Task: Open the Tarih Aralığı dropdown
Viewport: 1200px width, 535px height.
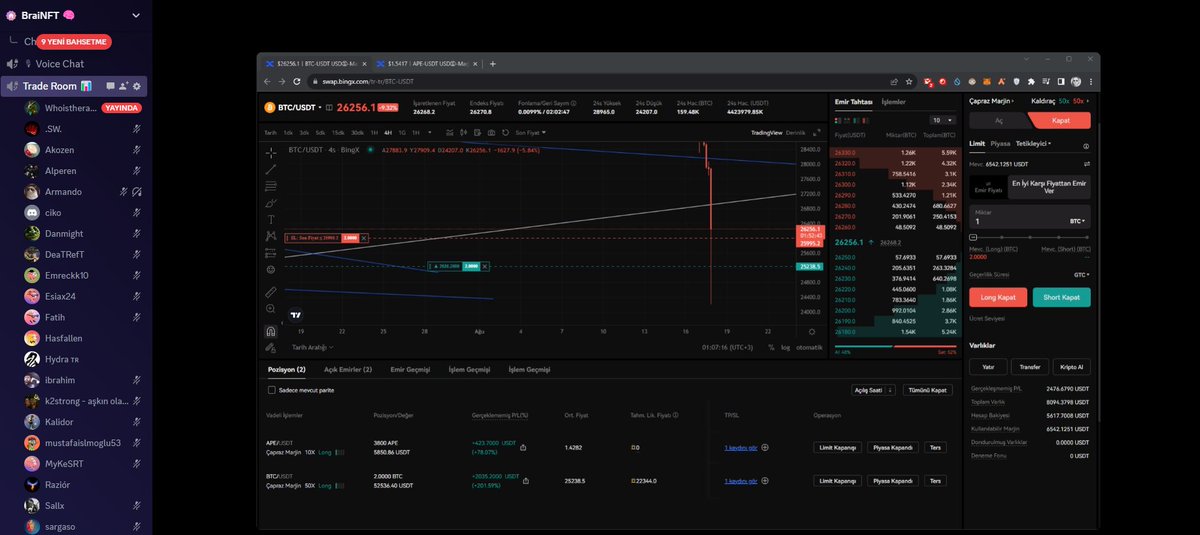Action: click(311, 347)
